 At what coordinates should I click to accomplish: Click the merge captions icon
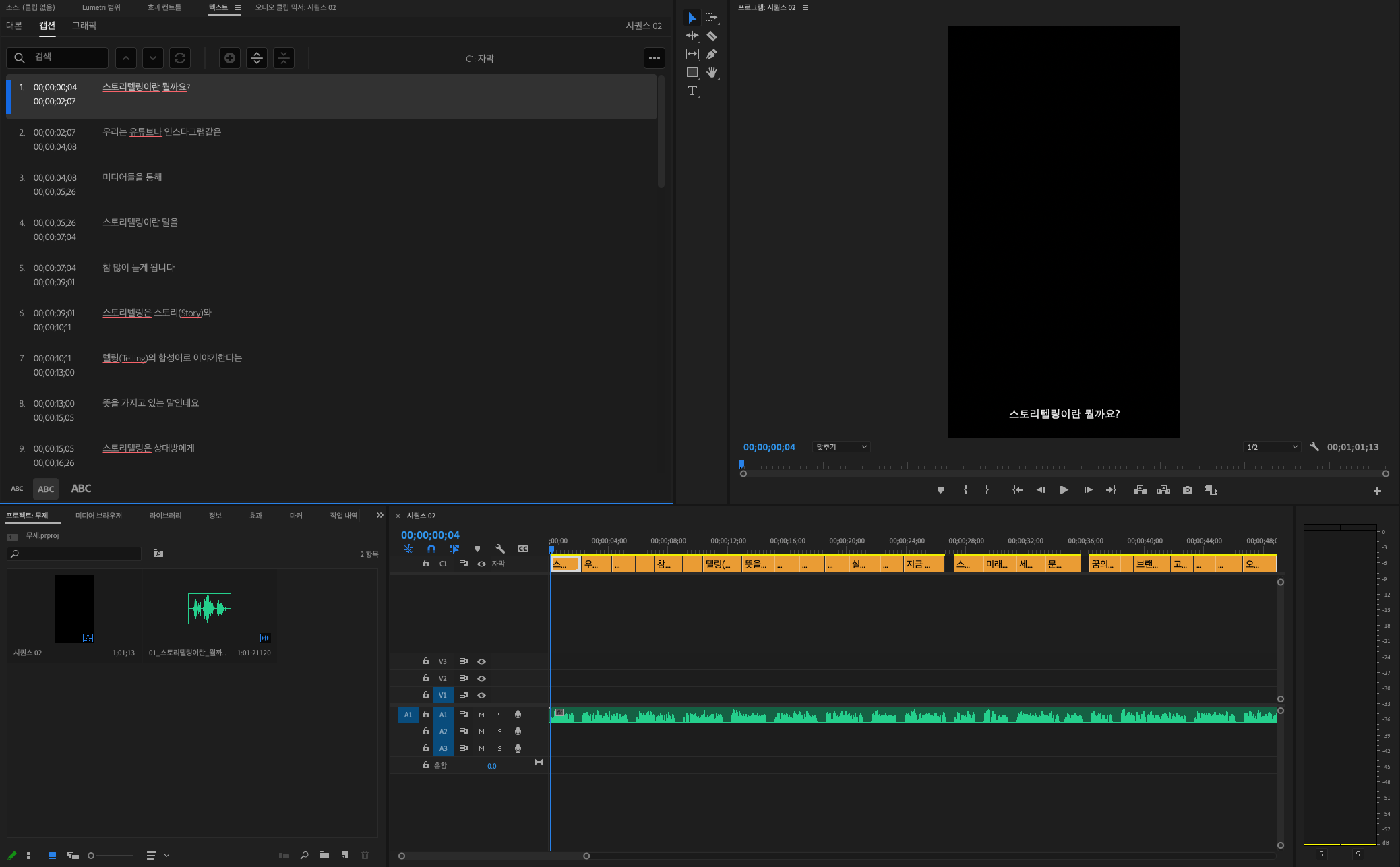click(x=284, y=58)
